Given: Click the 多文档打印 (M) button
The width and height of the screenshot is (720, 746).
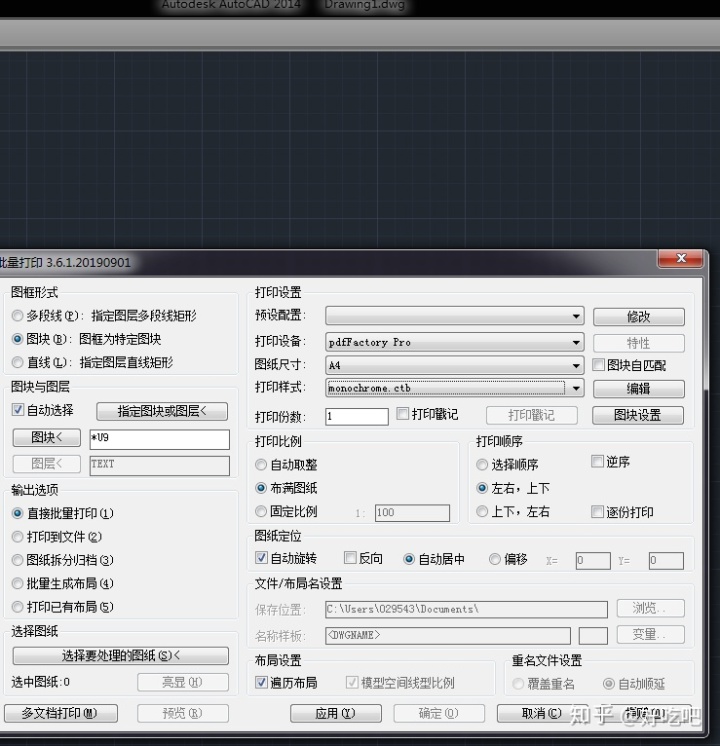Looking at the screenshot, I should [x=60, y=713].
